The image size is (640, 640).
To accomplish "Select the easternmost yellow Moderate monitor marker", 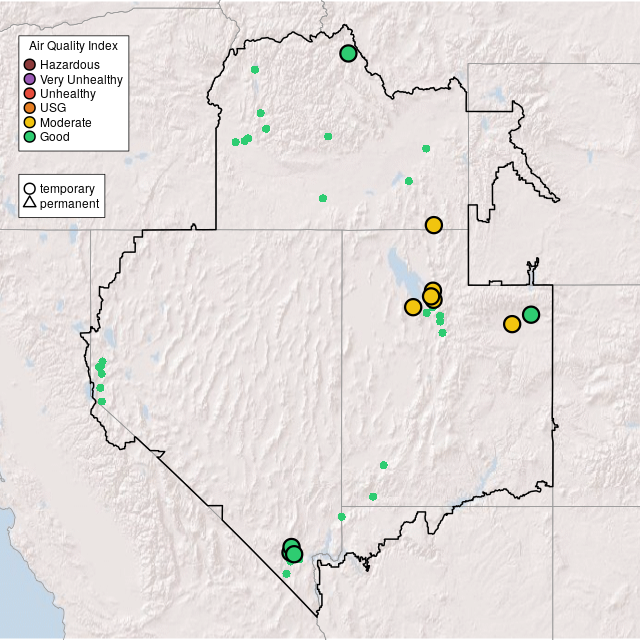I will click(512, 323).
